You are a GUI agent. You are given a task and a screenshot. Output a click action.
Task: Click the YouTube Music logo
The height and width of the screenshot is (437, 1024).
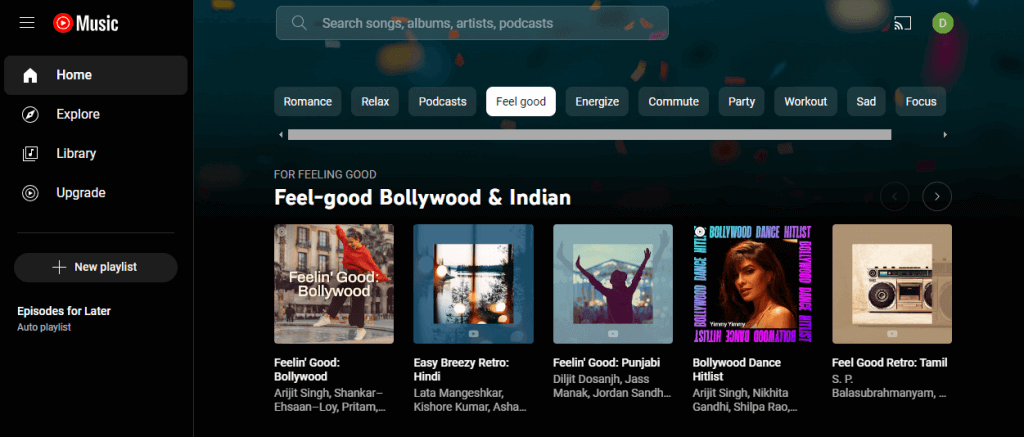(x=86, y=24)
